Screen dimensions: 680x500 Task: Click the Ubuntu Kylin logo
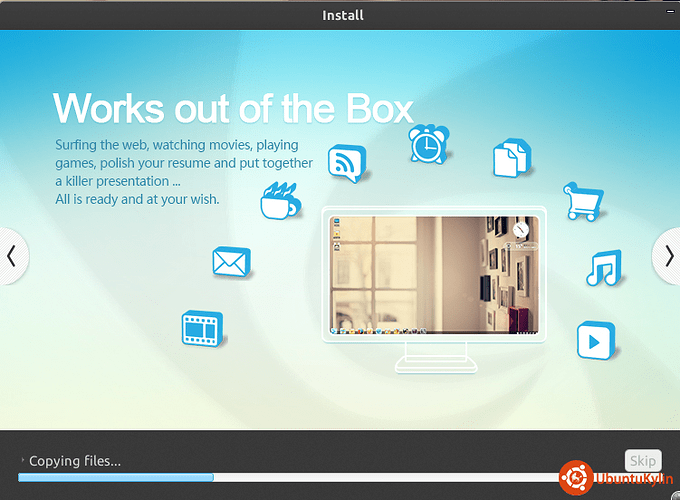[x=575, y=478]
